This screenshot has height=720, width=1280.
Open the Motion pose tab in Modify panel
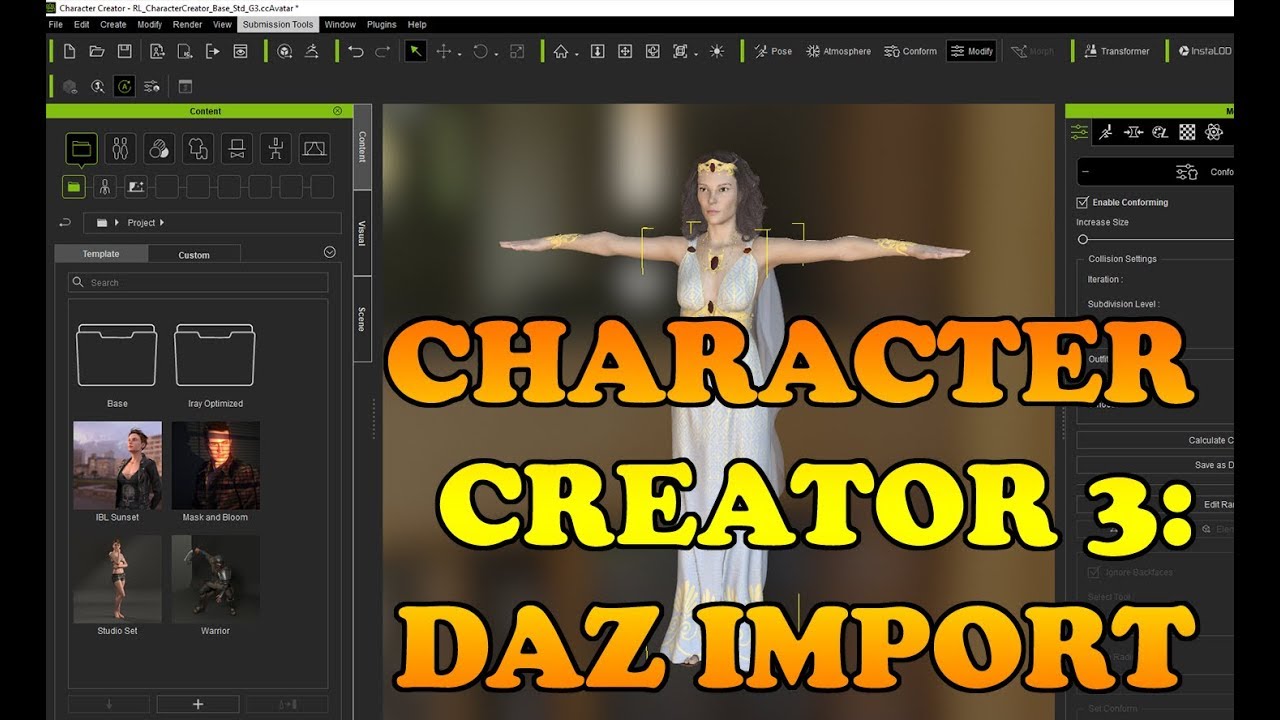click(1106, 132)
